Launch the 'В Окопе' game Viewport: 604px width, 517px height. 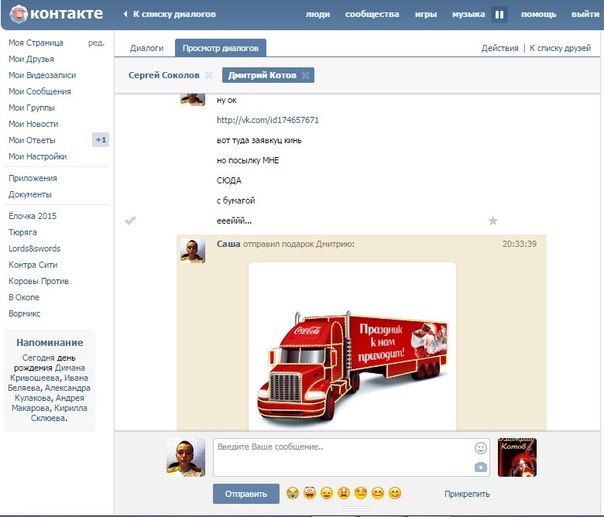[x=24, y=297]
